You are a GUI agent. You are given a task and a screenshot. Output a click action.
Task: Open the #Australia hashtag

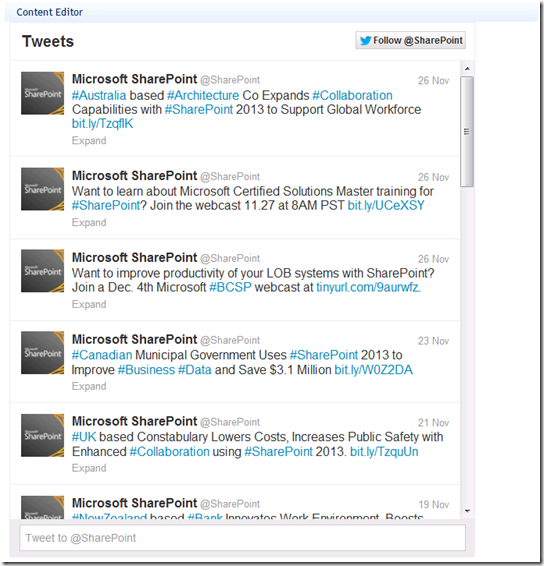[99, 95]
